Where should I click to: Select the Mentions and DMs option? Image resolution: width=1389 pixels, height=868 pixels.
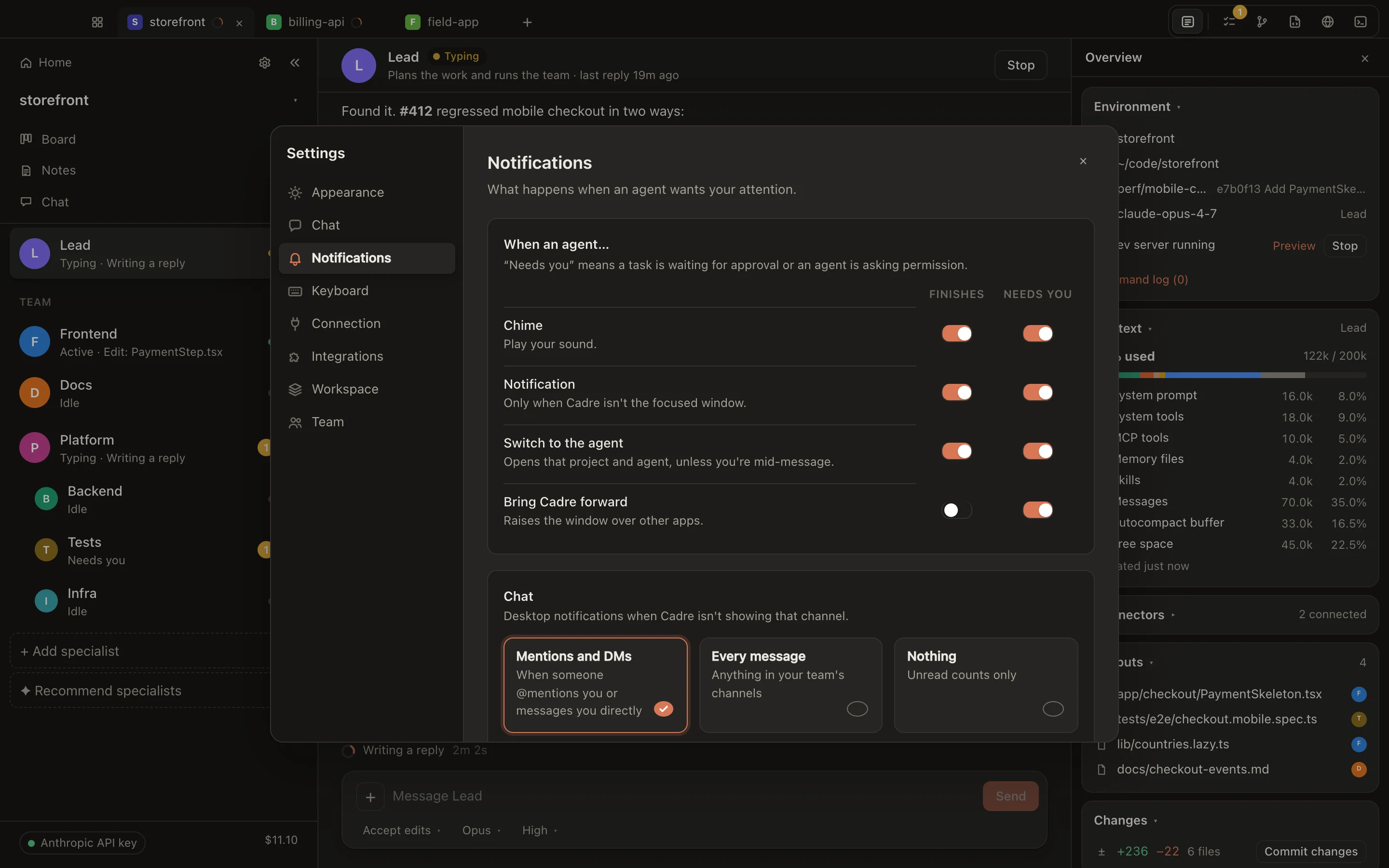click(x=595, y=685)
